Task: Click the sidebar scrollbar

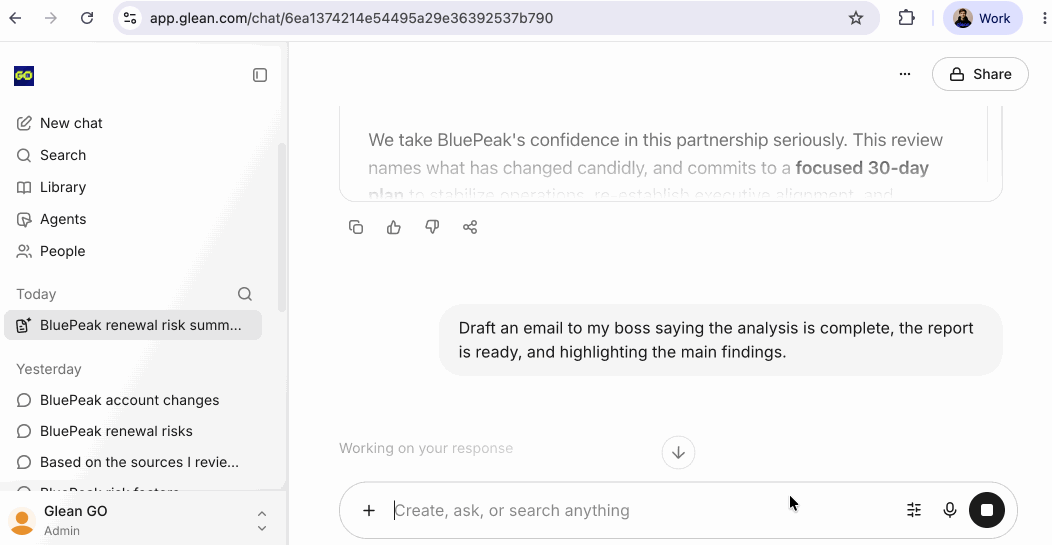Action: point(282,228)
